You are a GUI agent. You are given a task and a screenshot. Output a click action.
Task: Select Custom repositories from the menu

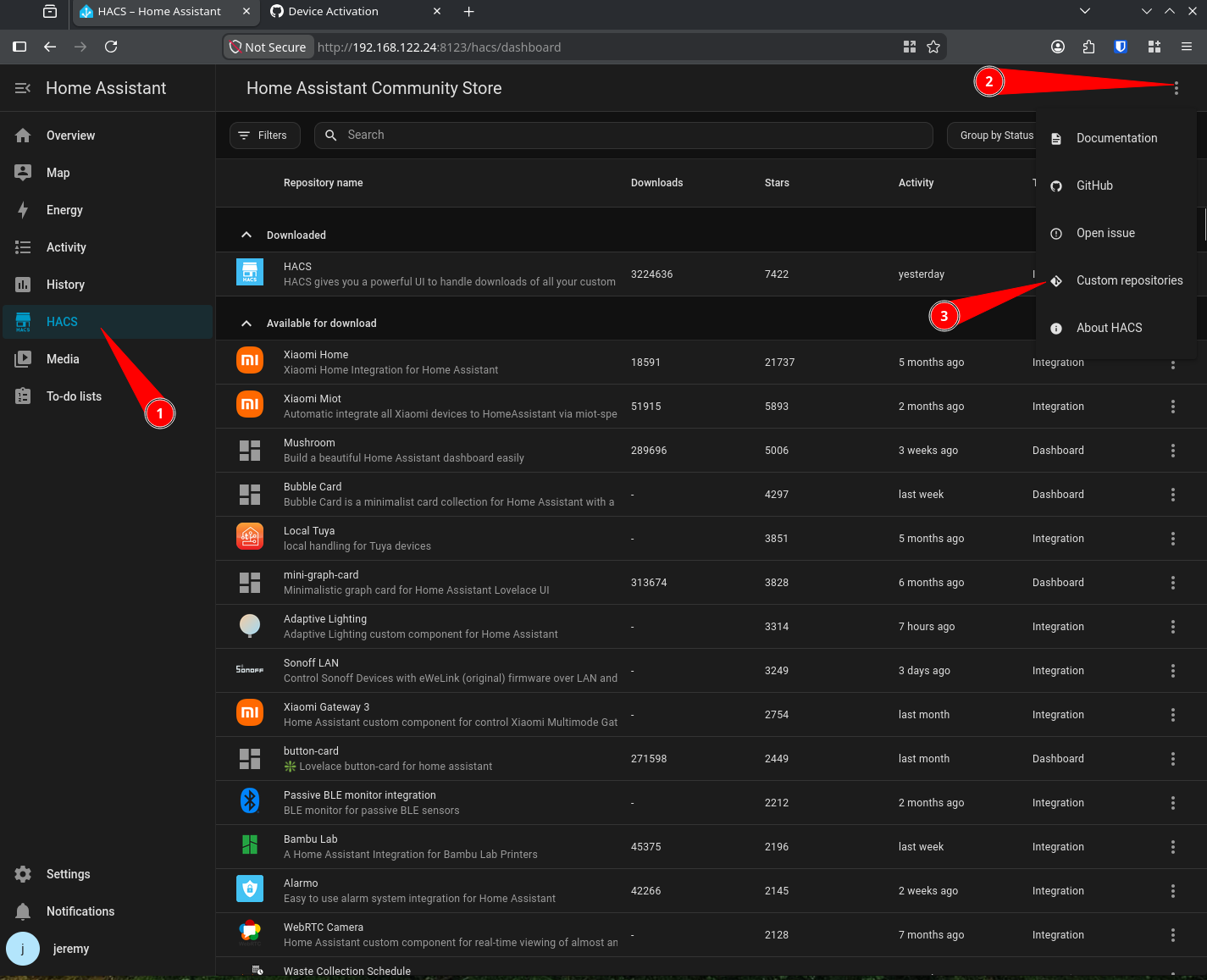click(1116, 280)
